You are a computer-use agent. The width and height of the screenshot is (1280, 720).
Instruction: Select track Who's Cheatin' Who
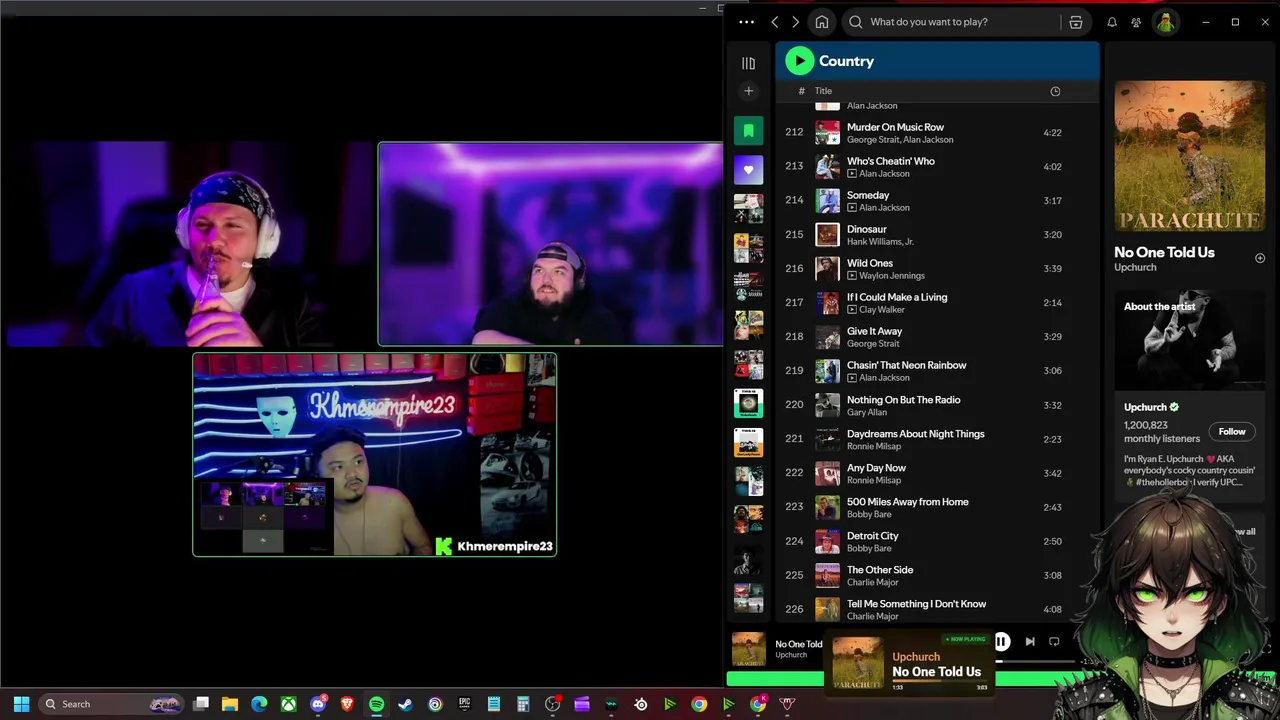click(937, 166)
